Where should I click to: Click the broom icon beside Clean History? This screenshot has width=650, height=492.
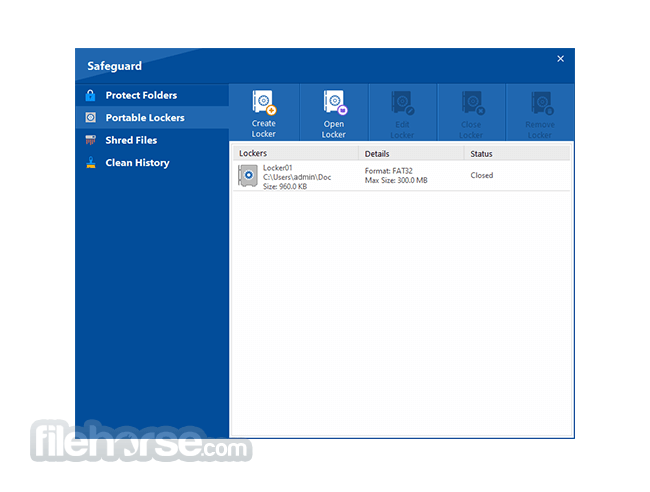[90, 162]
